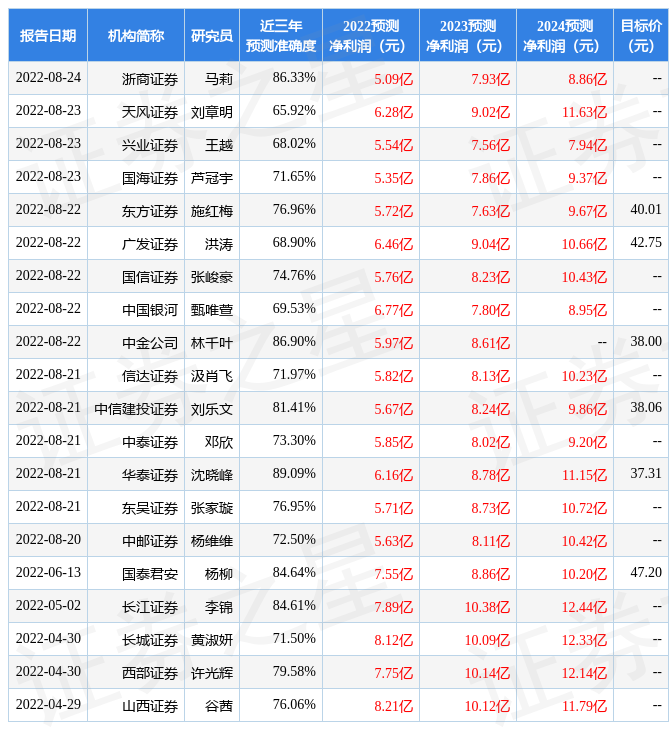669x730 pixels.
Task: Click the 37.31 target price
Action: (646, 474)
